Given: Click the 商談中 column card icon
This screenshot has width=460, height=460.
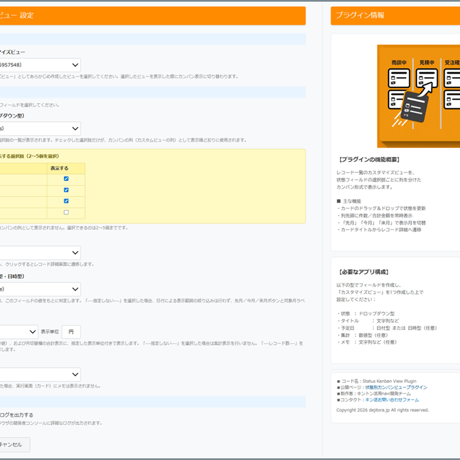Looking at the screenshot, I should tap(399, 78).
